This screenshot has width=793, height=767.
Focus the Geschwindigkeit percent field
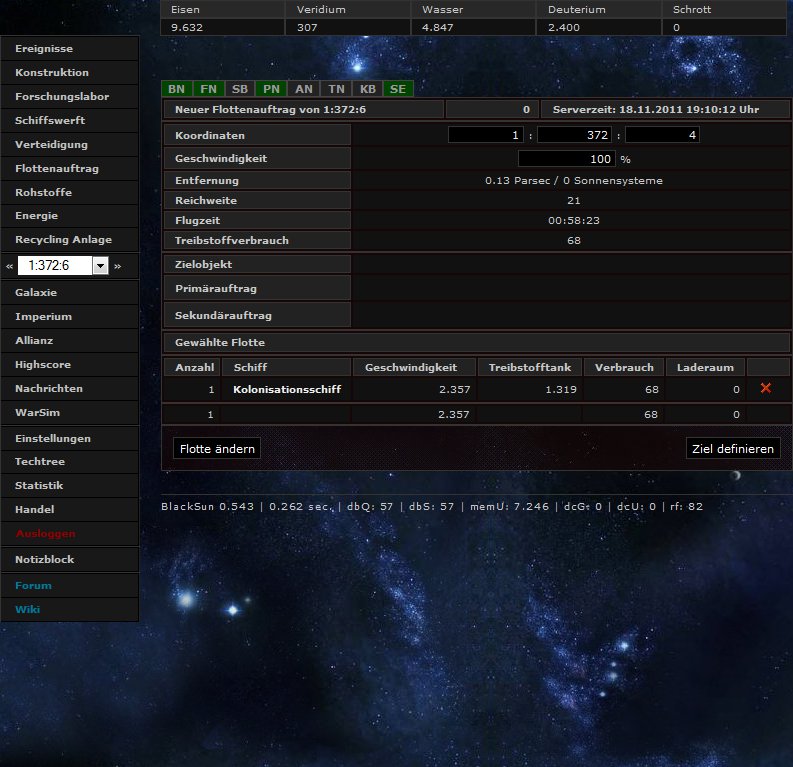pyautogui.click(x=566, y=159)
